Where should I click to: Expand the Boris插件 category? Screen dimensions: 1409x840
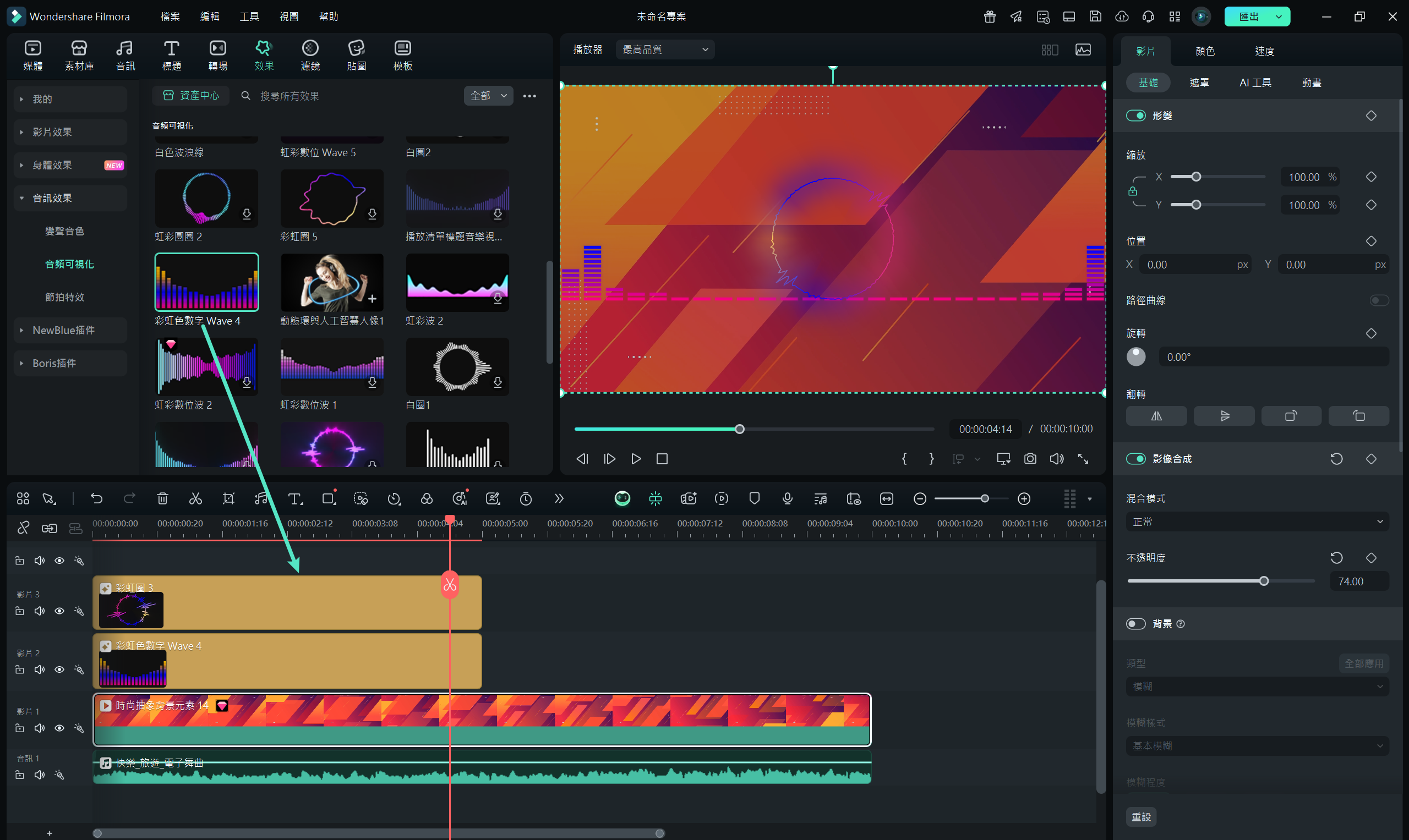point(70,363)
